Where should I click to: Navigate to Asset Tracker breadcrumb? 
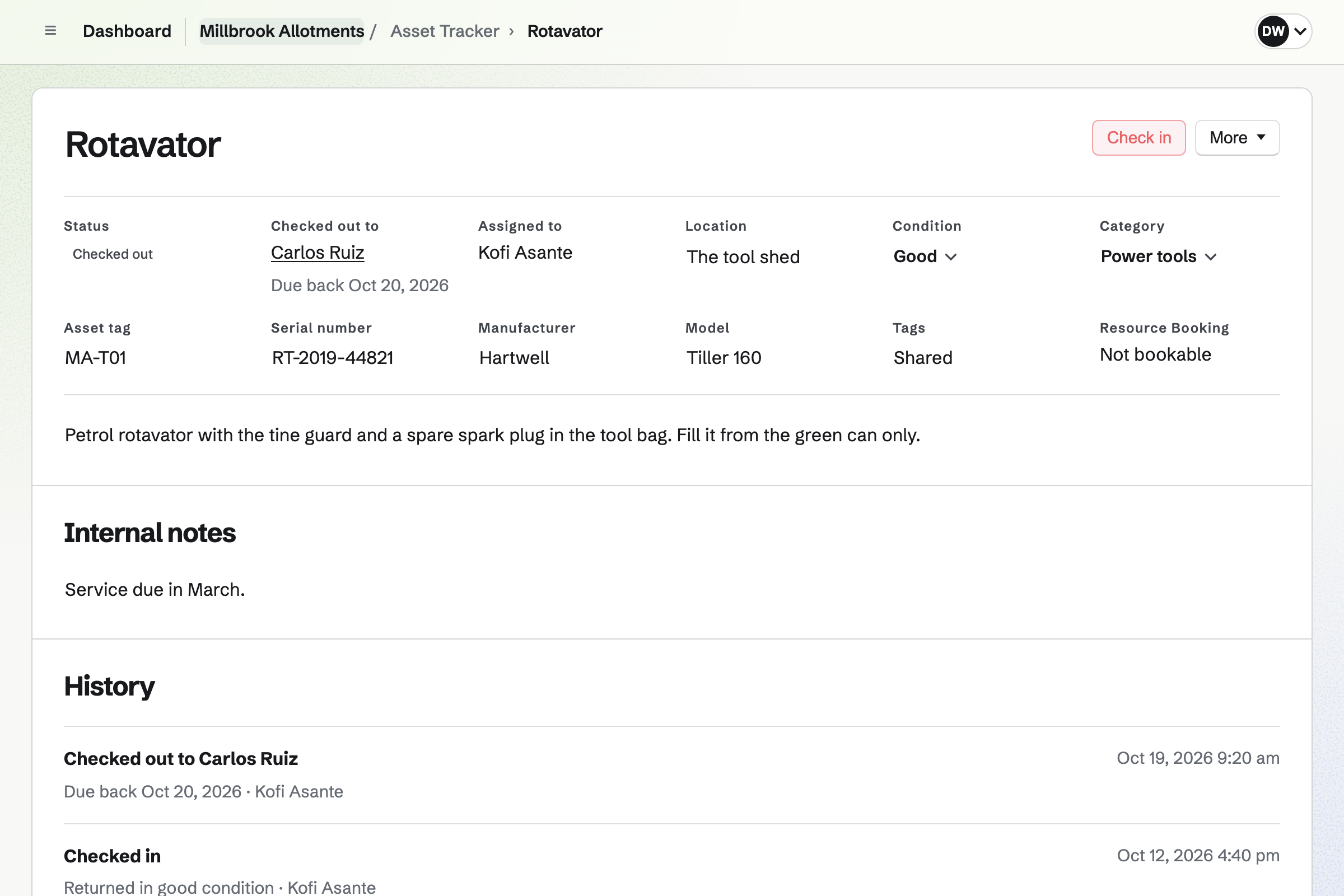[445, 31]
